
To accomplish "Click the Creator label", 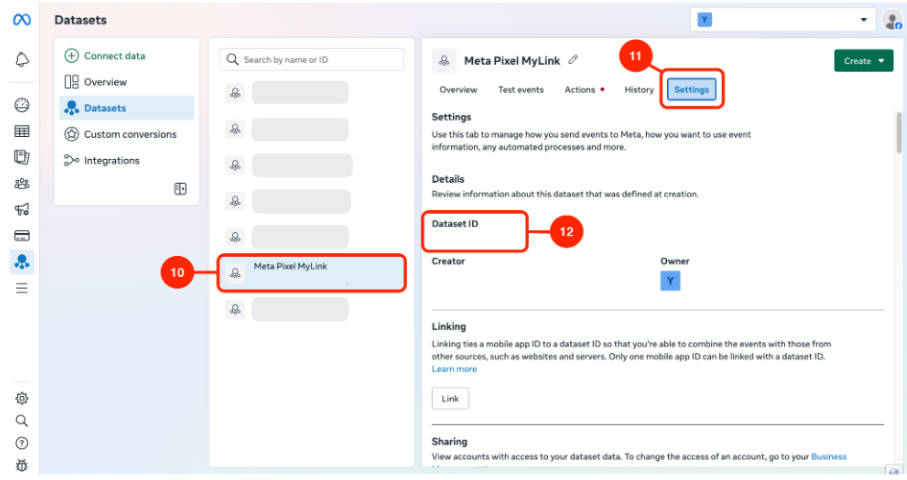I will click(x=448, y=261).
